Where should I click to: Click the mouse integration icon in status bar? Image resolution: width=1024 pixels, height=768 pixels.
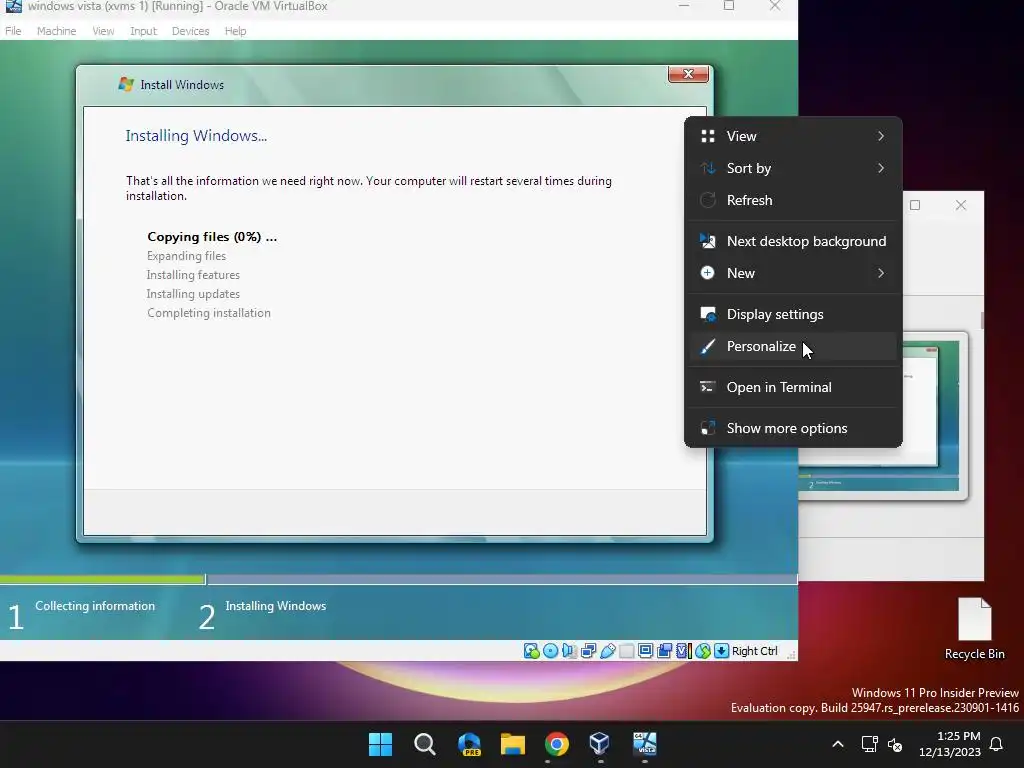tap(703, 650)
